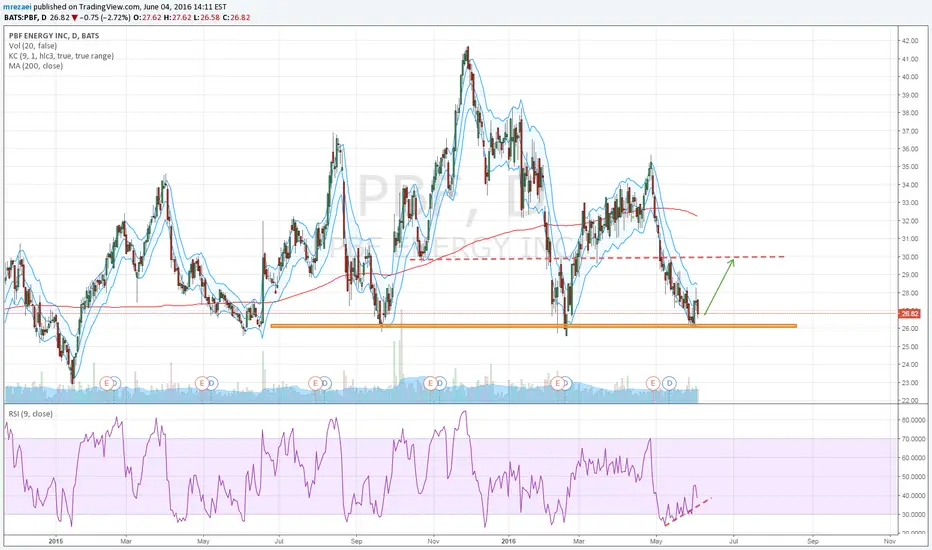The height and width of the screenshot is (550, 932).
Task: Click the H:27.62 high value
Action: pyautogui.click(x=178, y=18)
